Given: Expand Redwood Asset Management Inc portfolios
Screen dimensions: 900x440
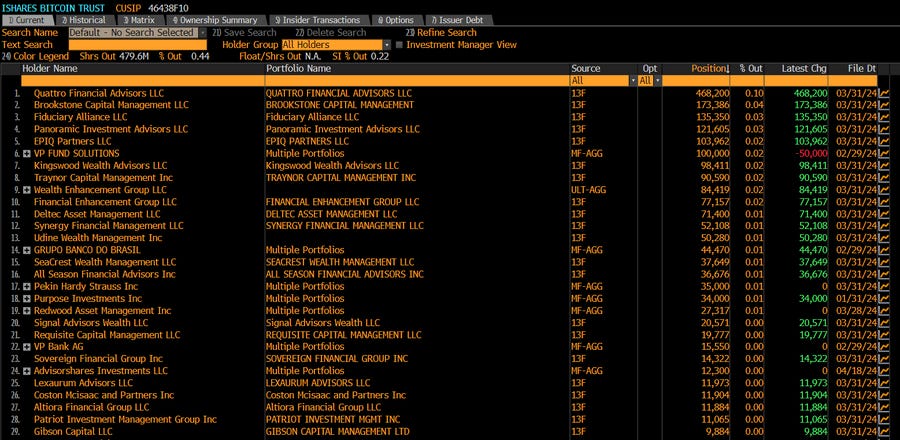Looking at the screenshot, I should click(x=27, y=310).
